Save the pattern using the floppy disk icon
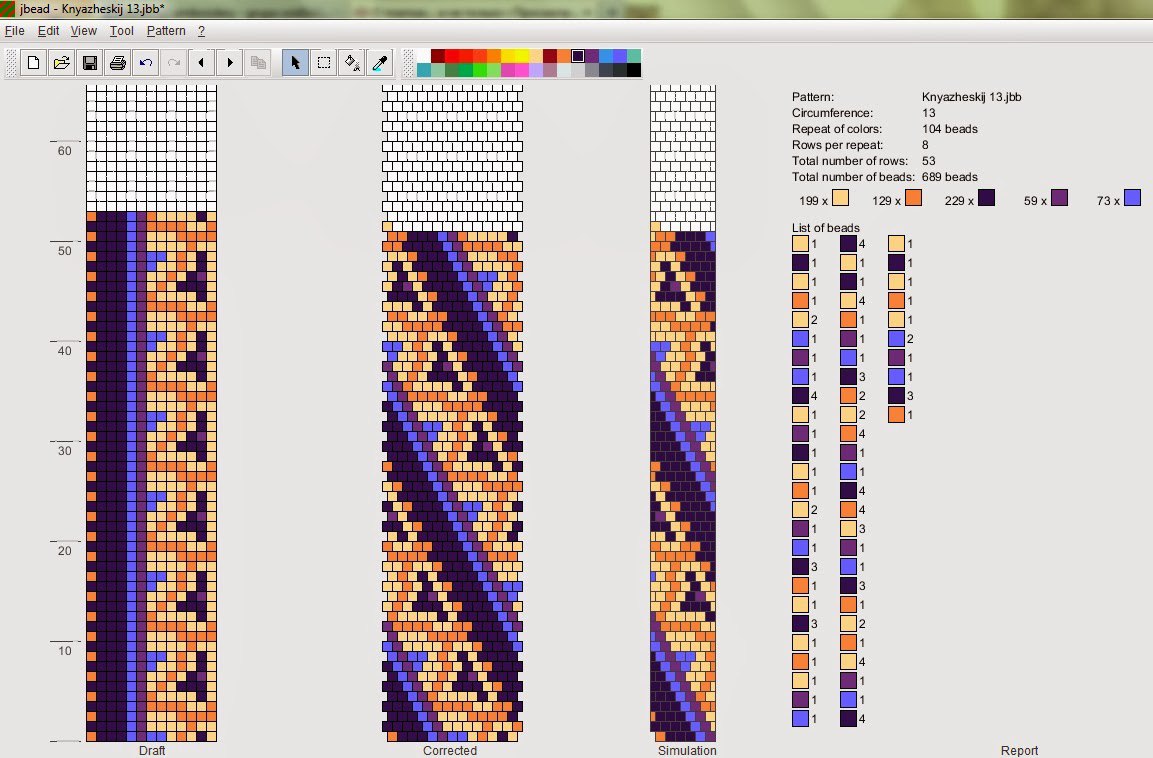This screenshot has height=758, width=1153. [x=89, y=63]
